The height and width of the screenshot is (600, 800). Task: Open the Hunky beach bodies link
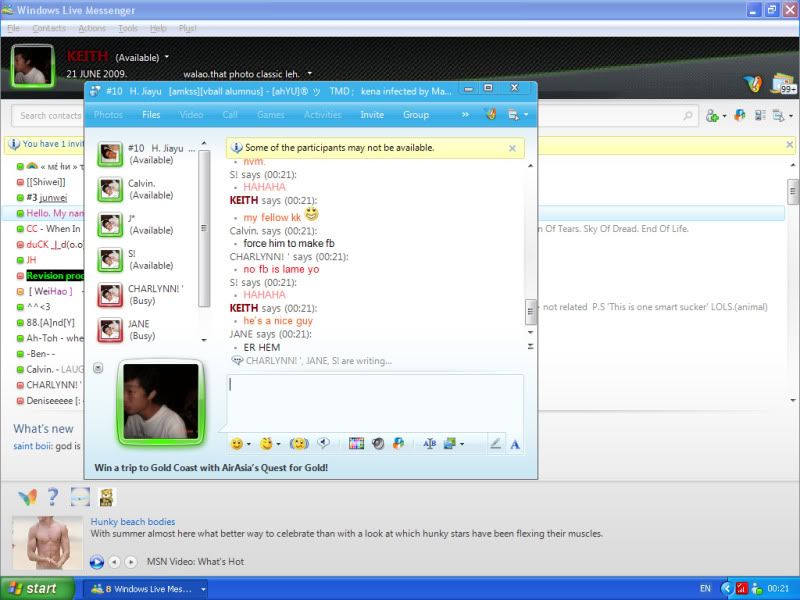coord(133,521)
